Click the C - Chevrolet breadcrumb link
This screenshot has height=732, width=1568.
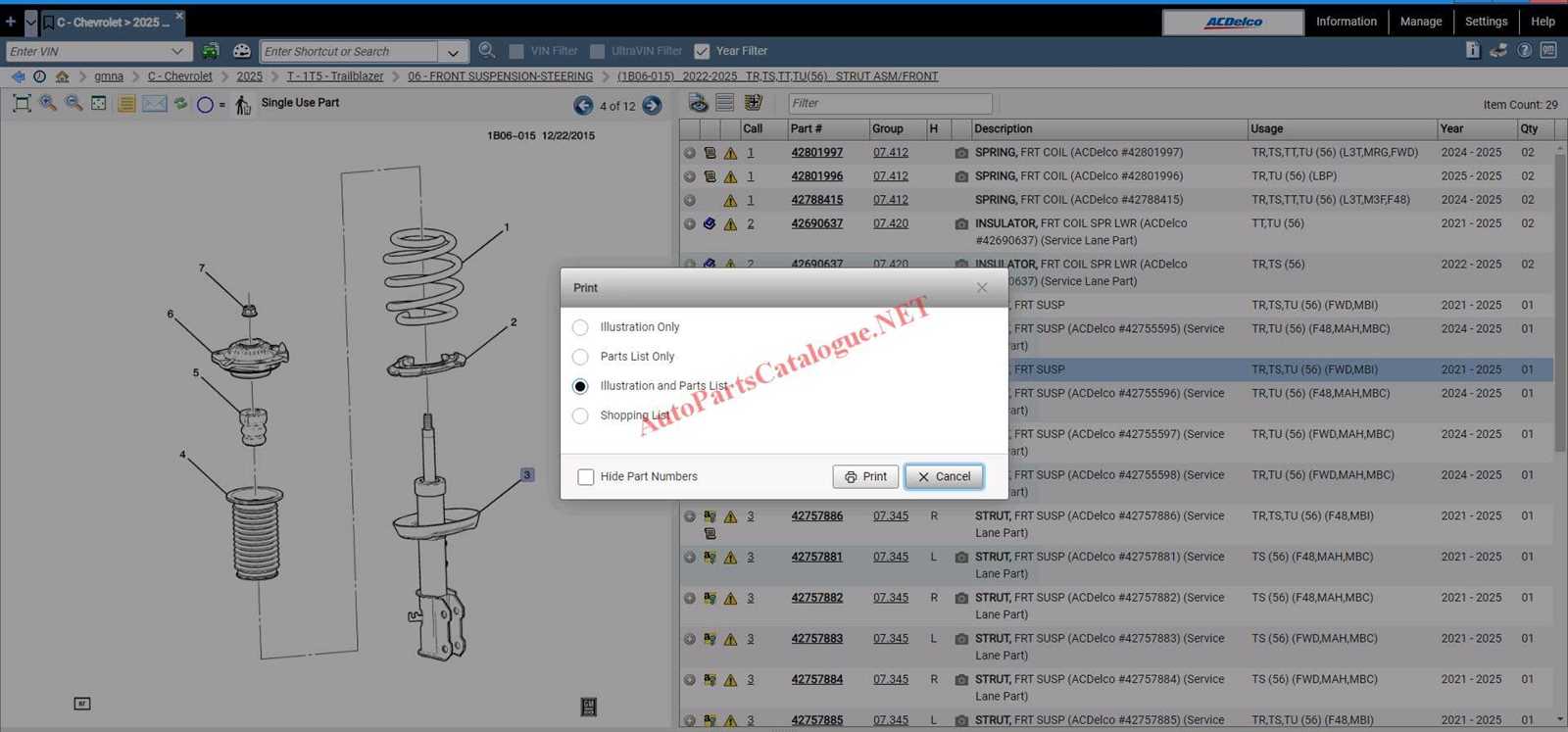point(180,76)
